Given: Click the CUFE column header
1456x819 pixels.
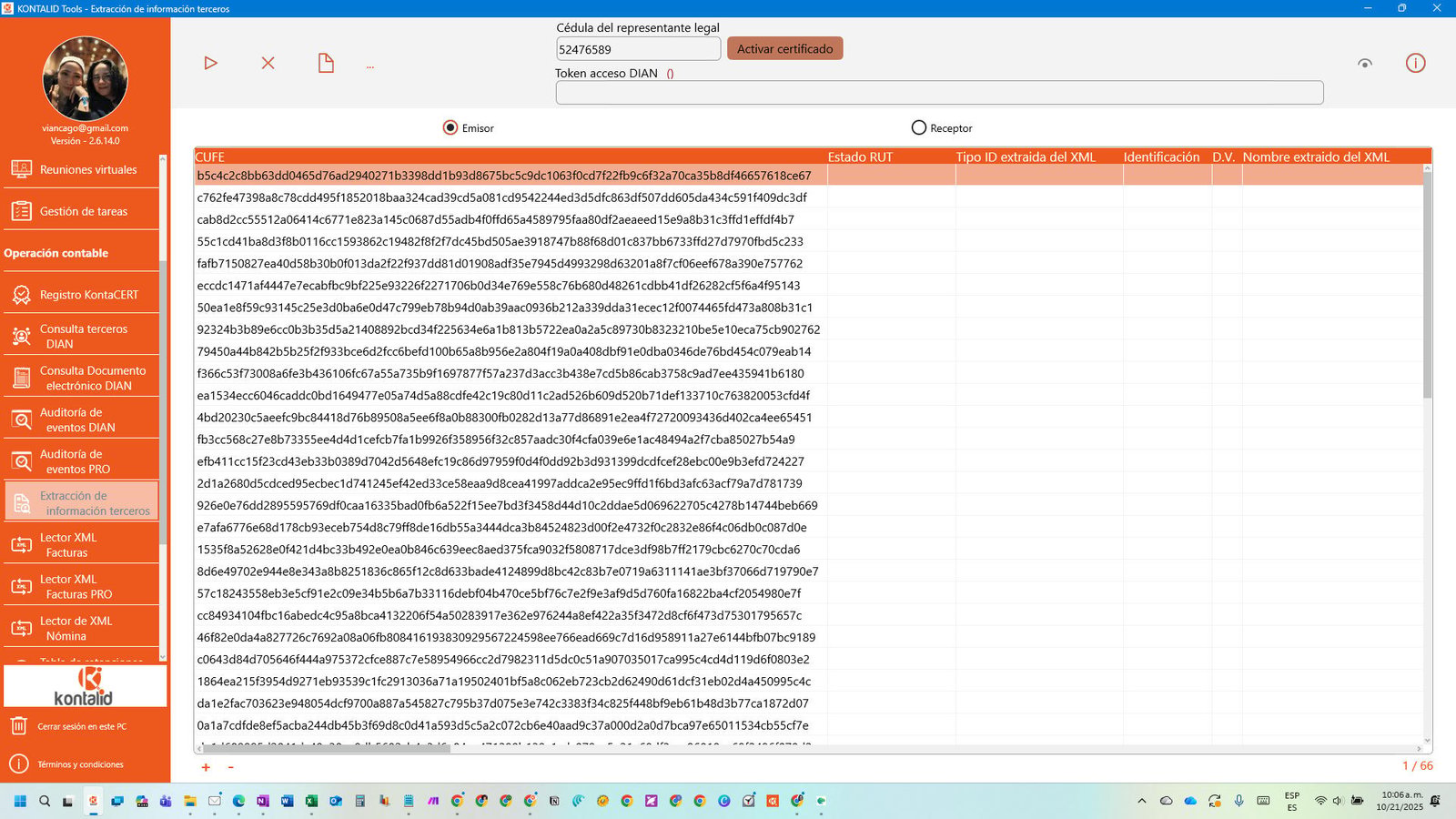Looking at the screenshot, I should (511, 157).
